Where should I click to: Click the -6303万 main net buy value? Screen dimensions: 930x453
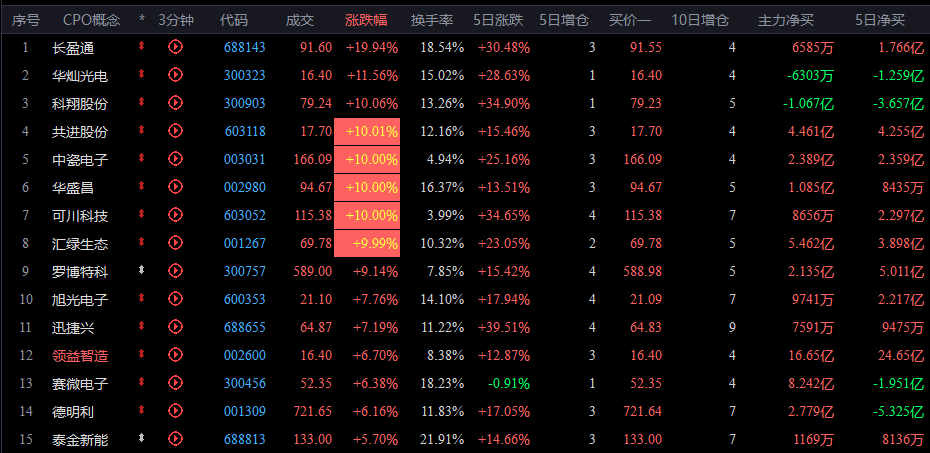(x=810, y=76)
